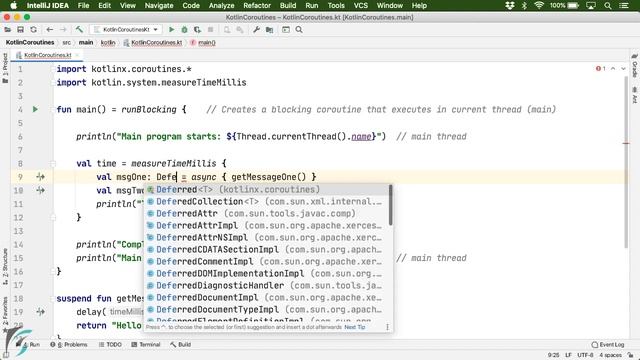
Task: Run with coverage icon in the toolbar
Action: coord(198,29)
